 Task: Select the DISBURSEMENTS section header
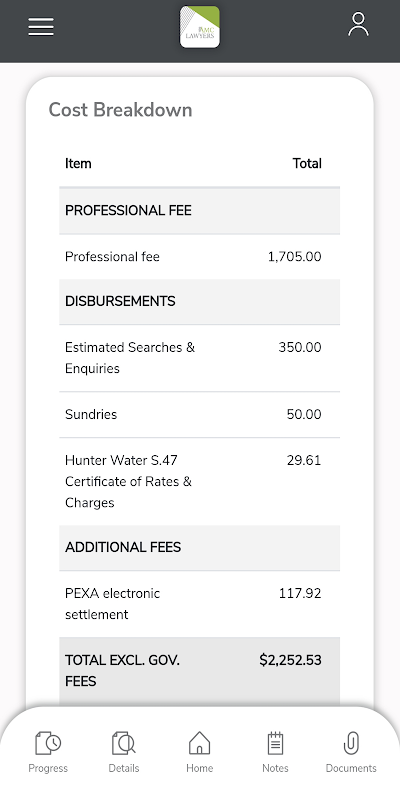click(x=199, y=302)
